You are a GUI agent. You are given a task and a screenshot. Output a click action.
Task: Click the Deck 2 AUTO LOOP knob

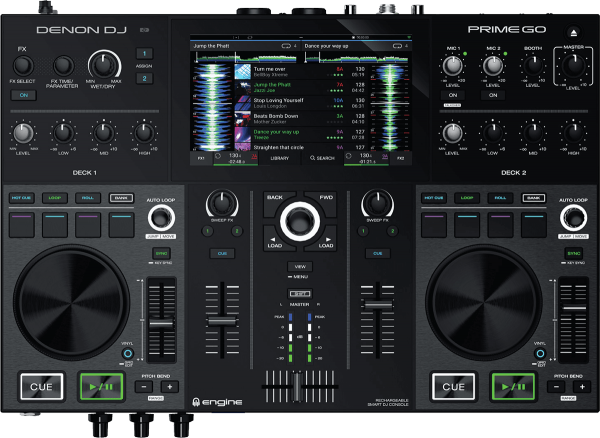(x=573, y=218)
